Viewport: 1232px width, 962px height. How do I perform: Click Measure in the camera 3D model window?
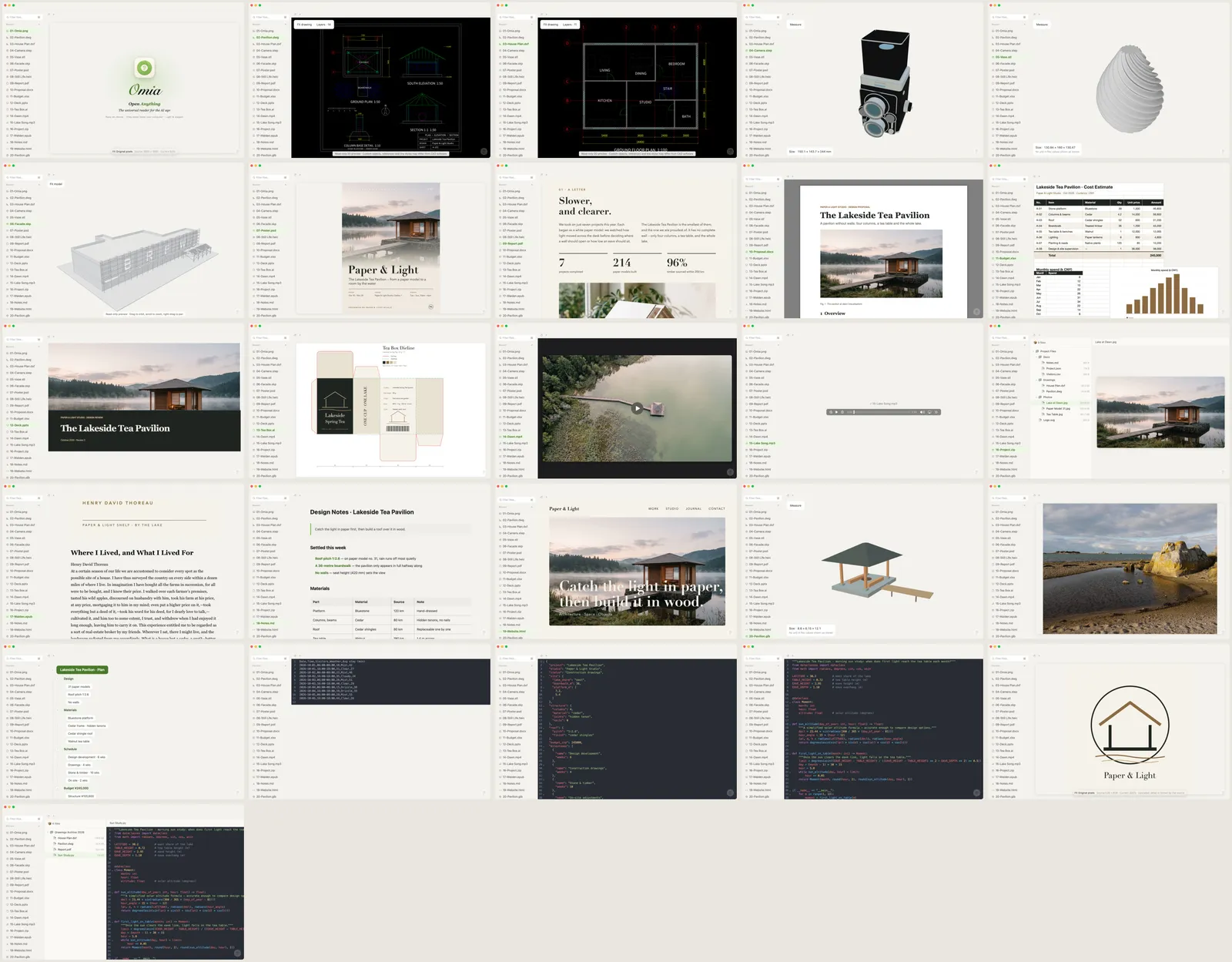pyautogui.click(x=795, y=25)
